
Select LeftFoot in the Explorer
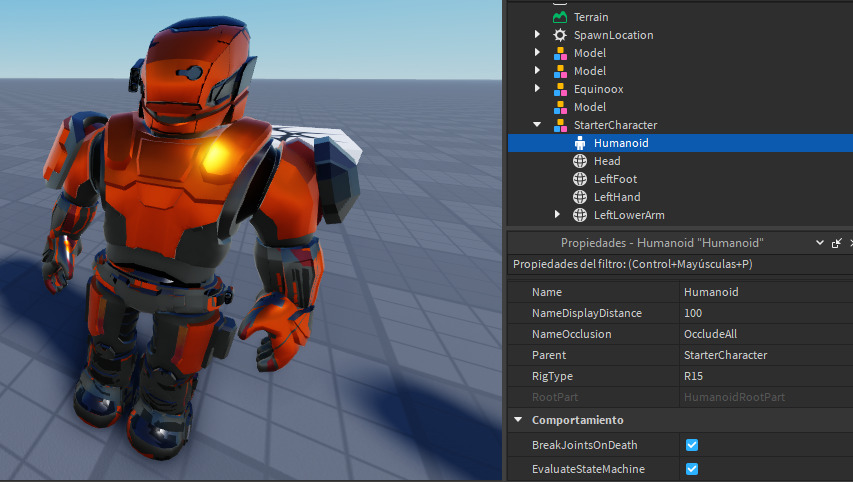(x=615, y=179)
